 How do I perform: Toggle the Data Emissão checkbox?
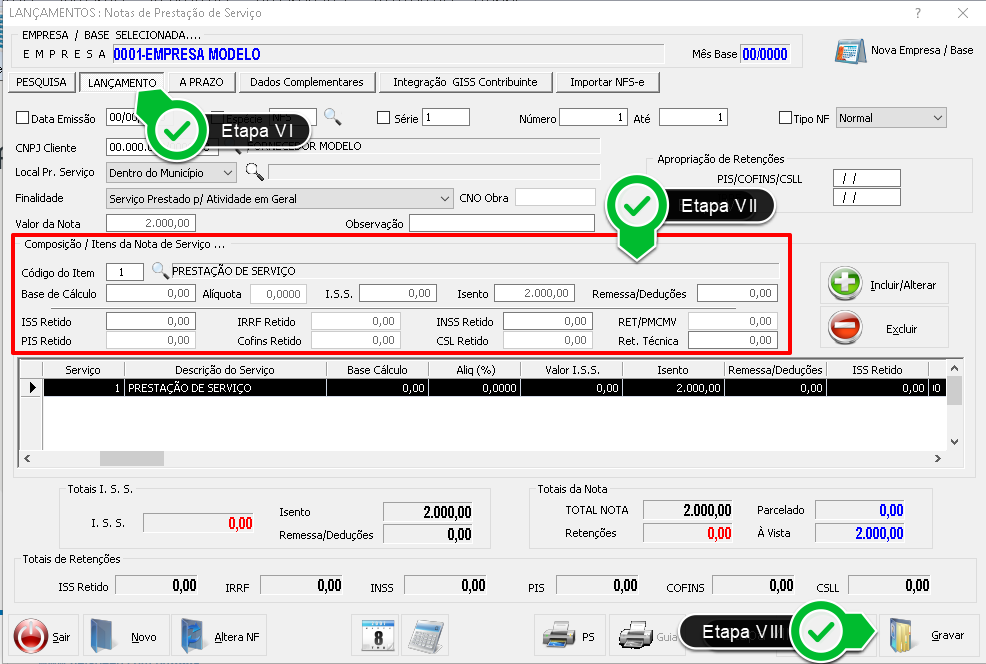coord(23,118)
